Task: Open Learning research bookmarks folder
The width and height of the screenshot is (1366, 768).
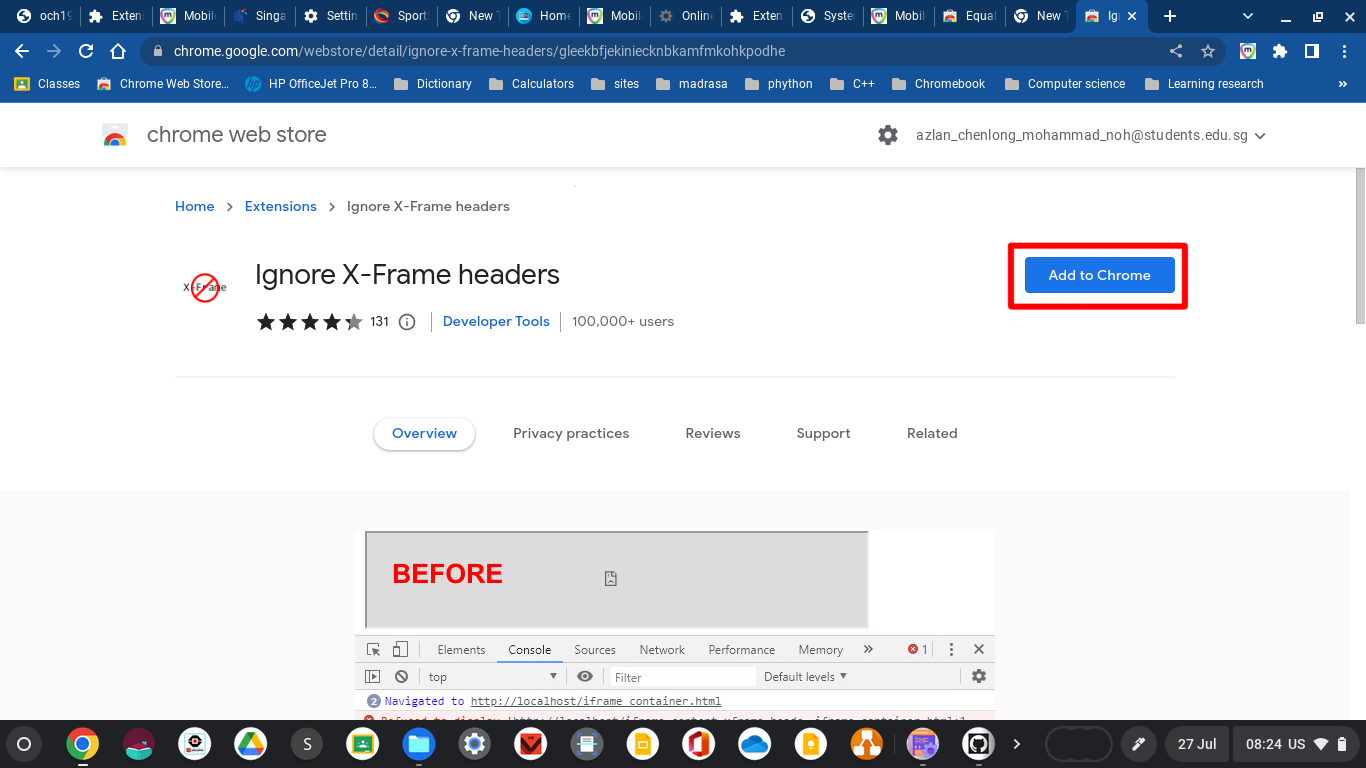Action: pos(1204,84)
